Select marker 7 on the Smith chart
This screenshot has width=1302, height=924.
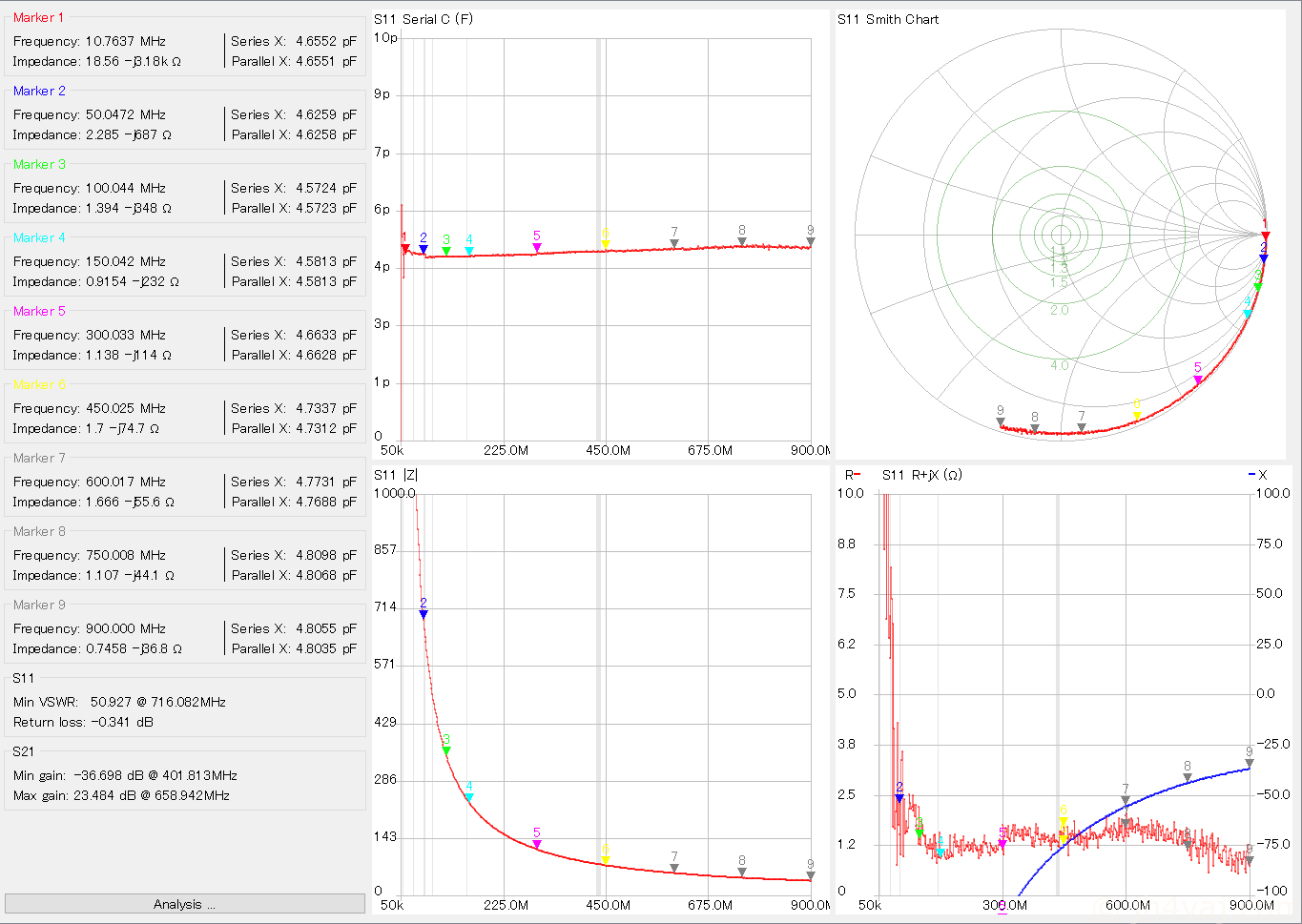tap(1082, 427)
